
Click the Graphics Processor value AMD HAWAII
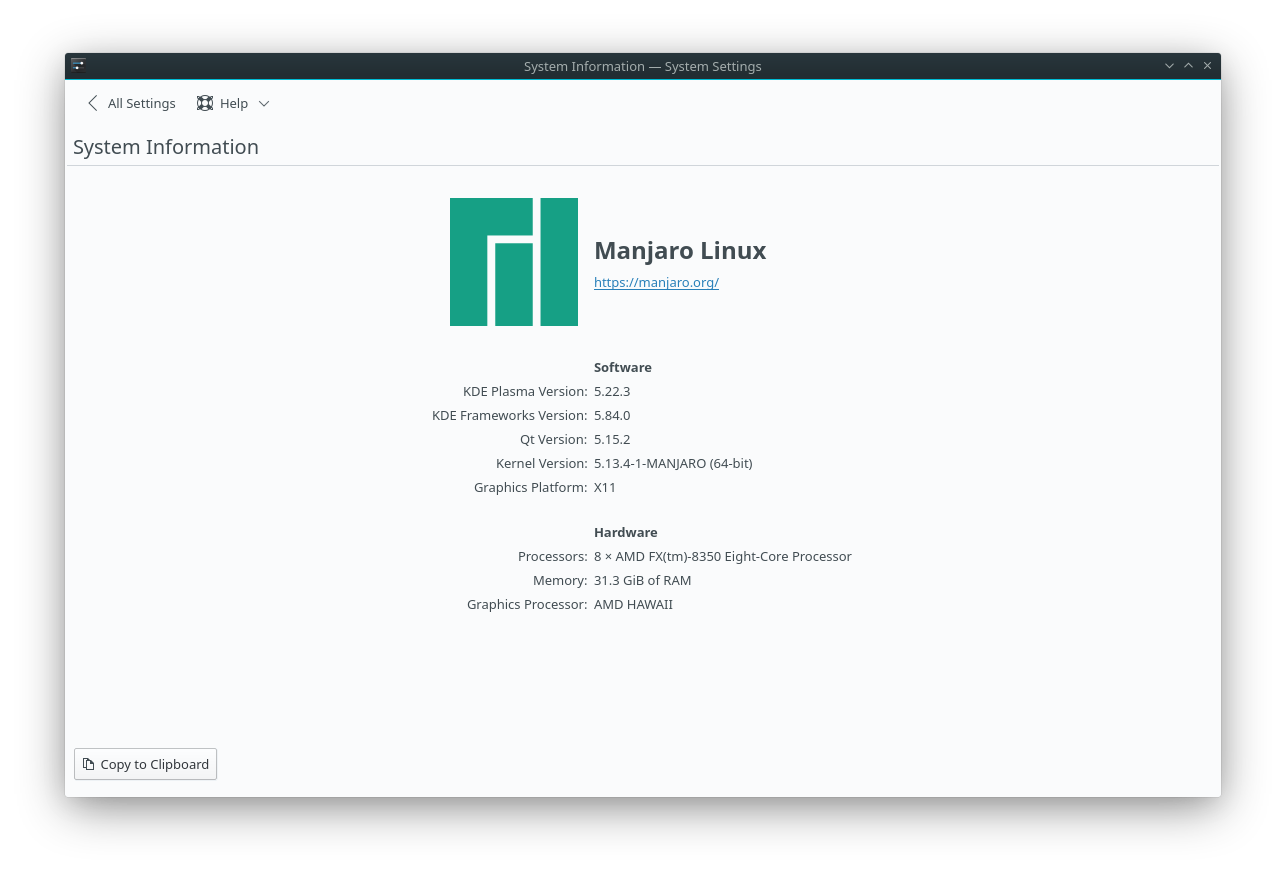[633, 604]
